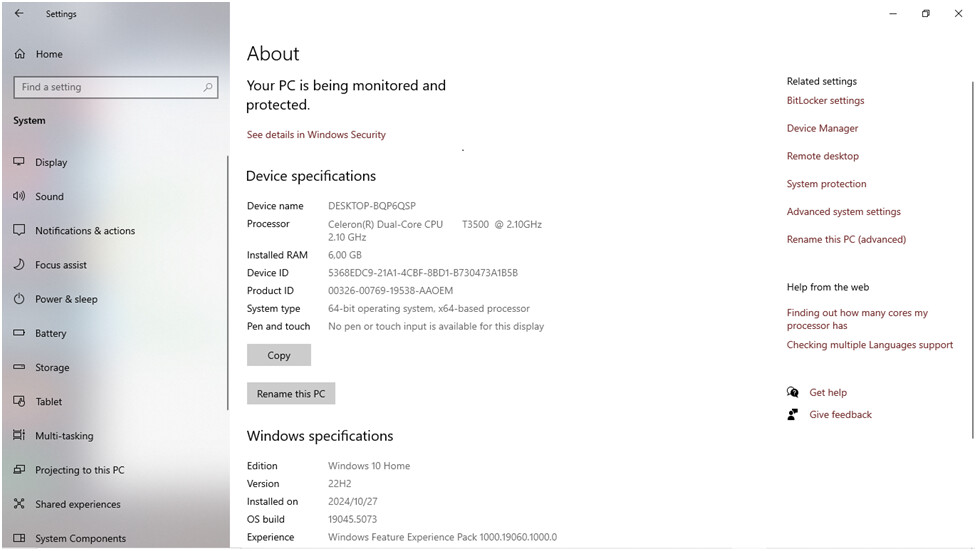Open Finding out how many cores link

point(857,319)
